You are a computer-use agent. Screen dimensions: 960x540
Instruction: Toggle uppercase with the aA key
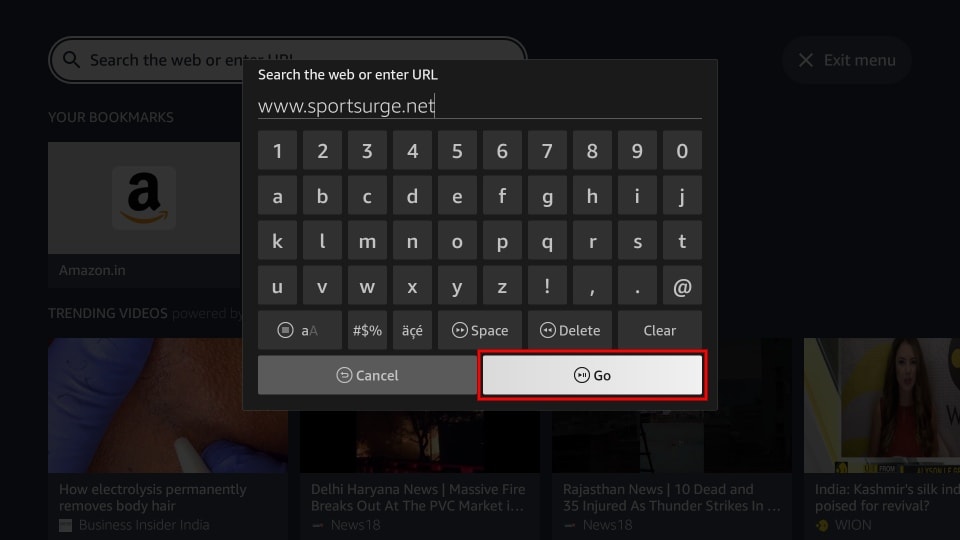[300, 330]
